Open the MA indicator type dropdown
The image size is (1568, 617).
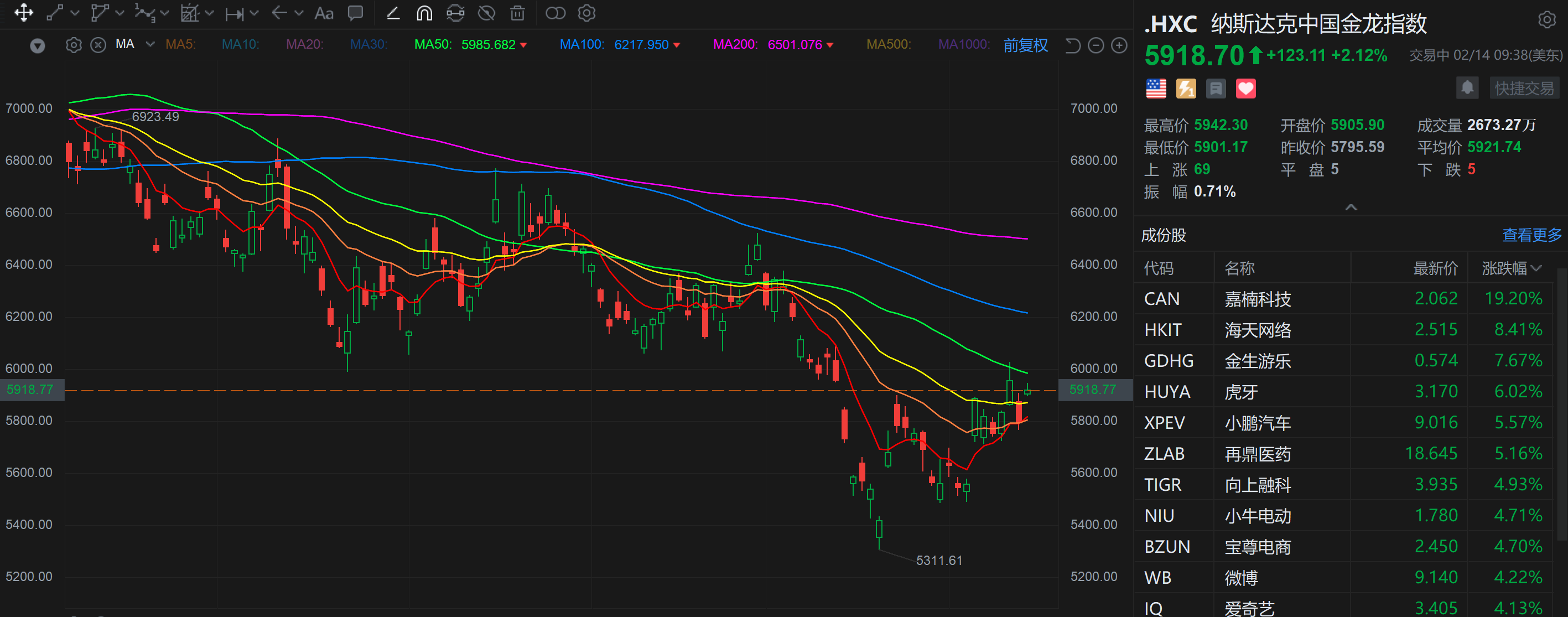coord(150,44)
